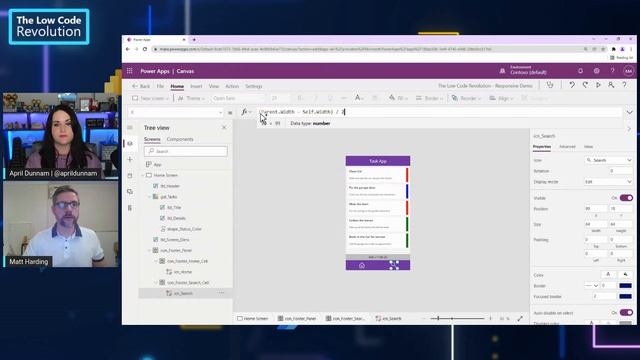Open the Align button

point(501,98)
